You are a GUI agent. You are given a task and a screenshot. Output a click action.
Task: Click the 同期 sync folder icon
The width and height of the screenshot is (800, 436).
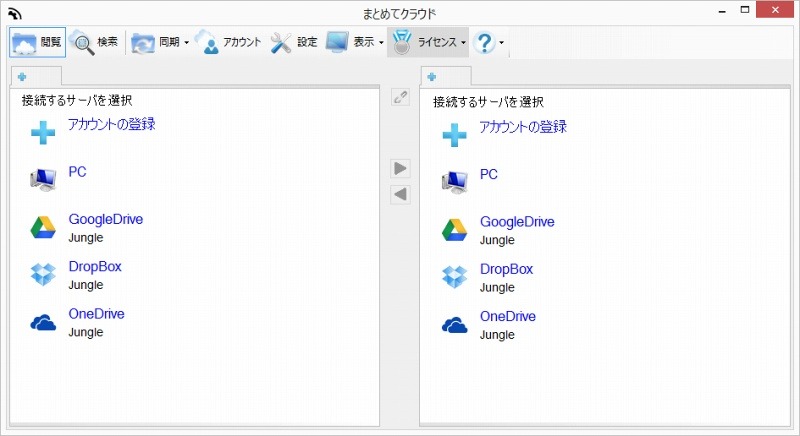tap(143, 43)
